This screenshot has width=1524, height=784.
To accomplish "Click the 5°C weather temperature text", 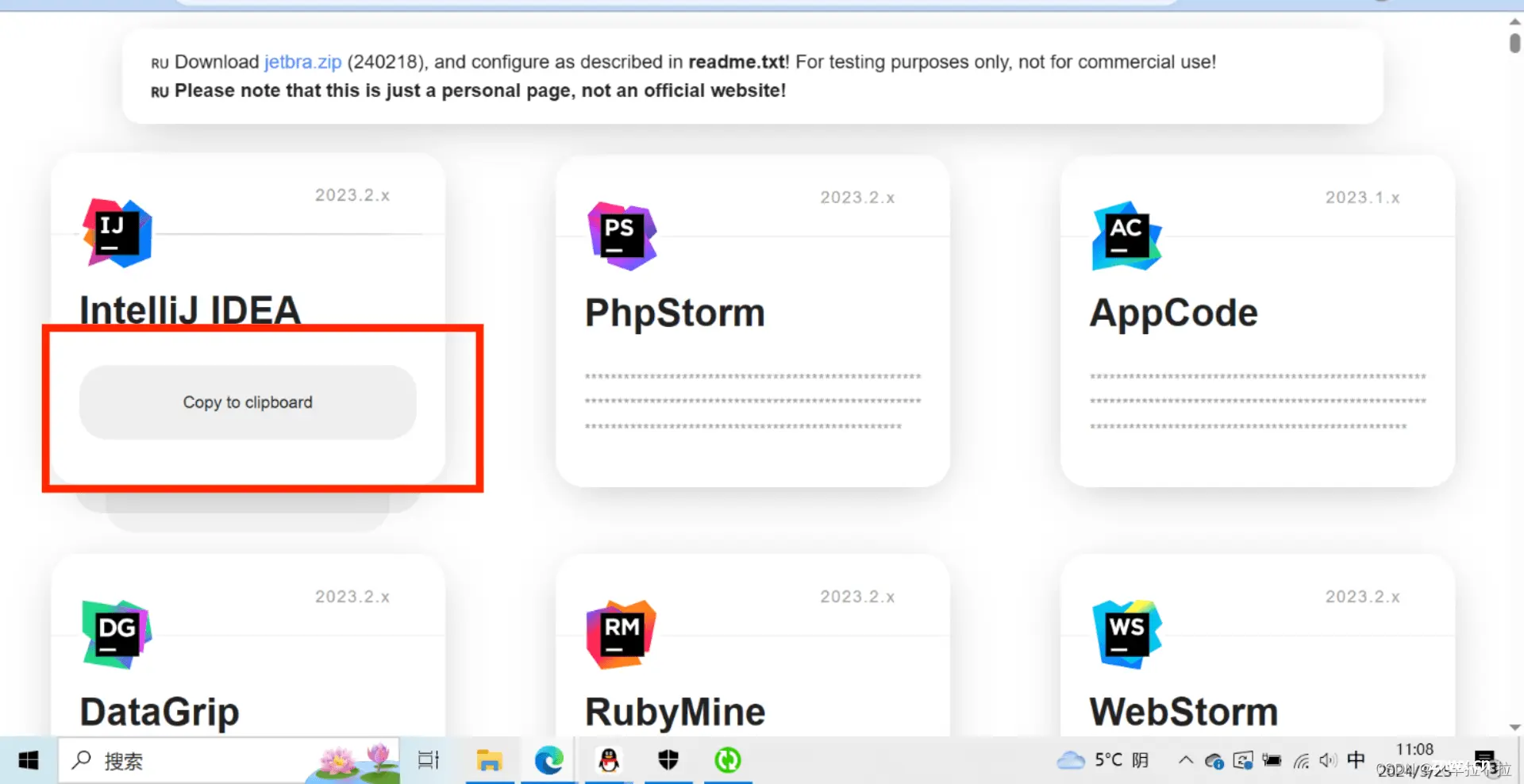I will (1108, 760).
